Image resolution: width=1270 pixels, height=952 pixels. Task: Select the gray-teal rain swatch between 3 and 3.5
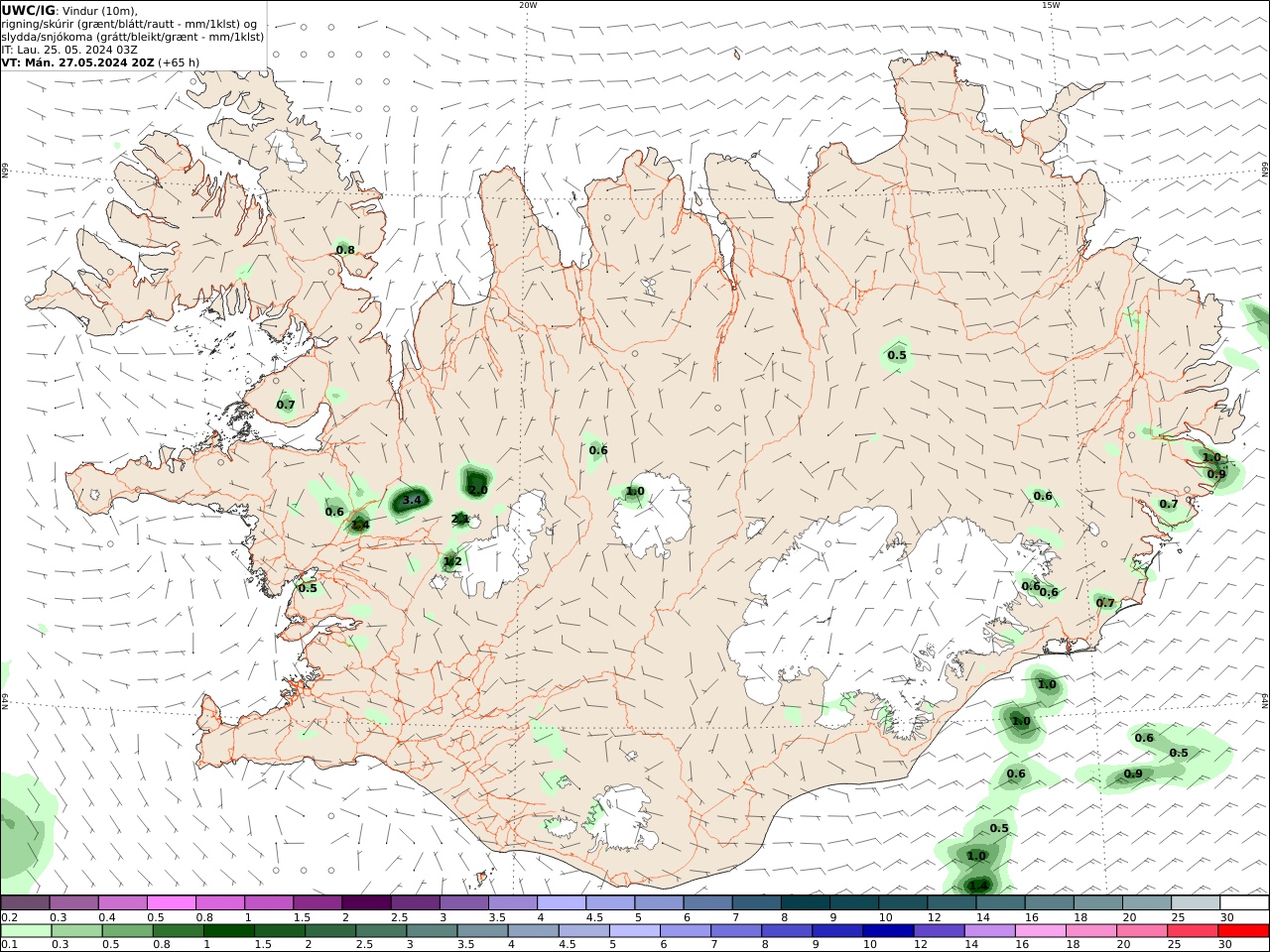(x=433, y=931)
